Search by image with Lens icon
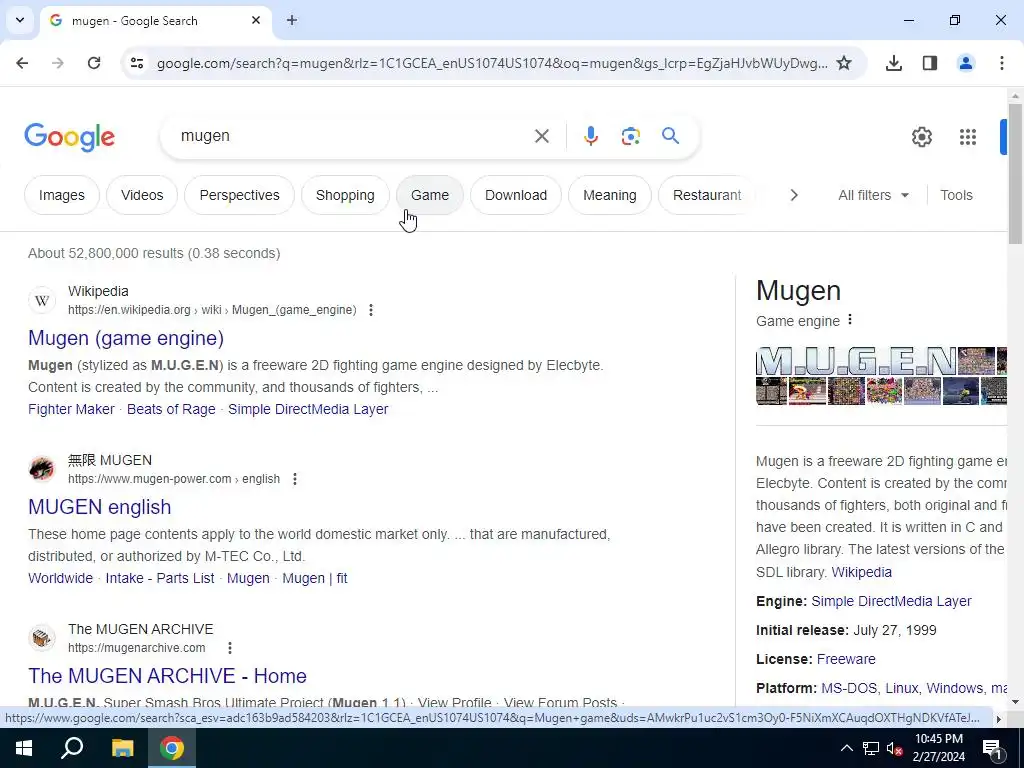Screen dimensions: 1024x768 pos(630,136)
